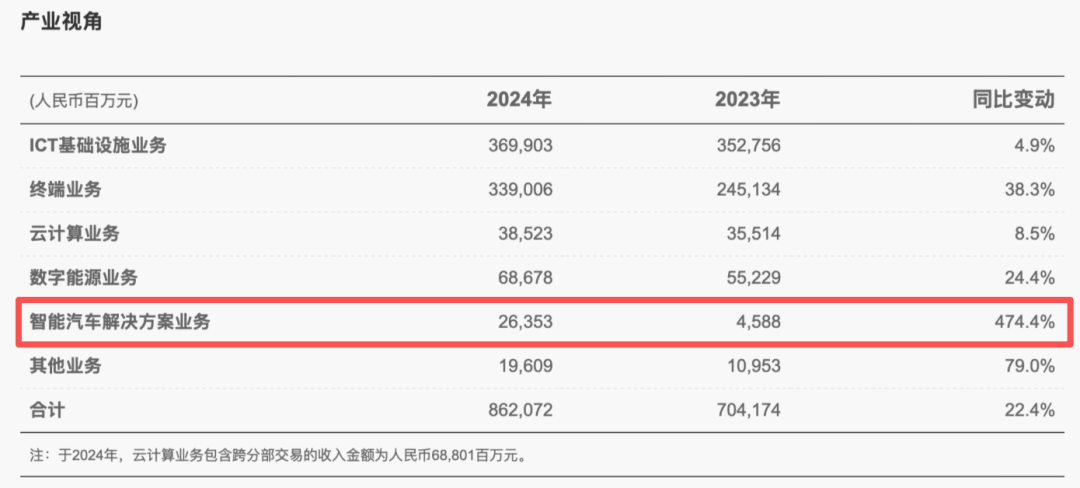Select the 其他业务 row label

(65, 366)
